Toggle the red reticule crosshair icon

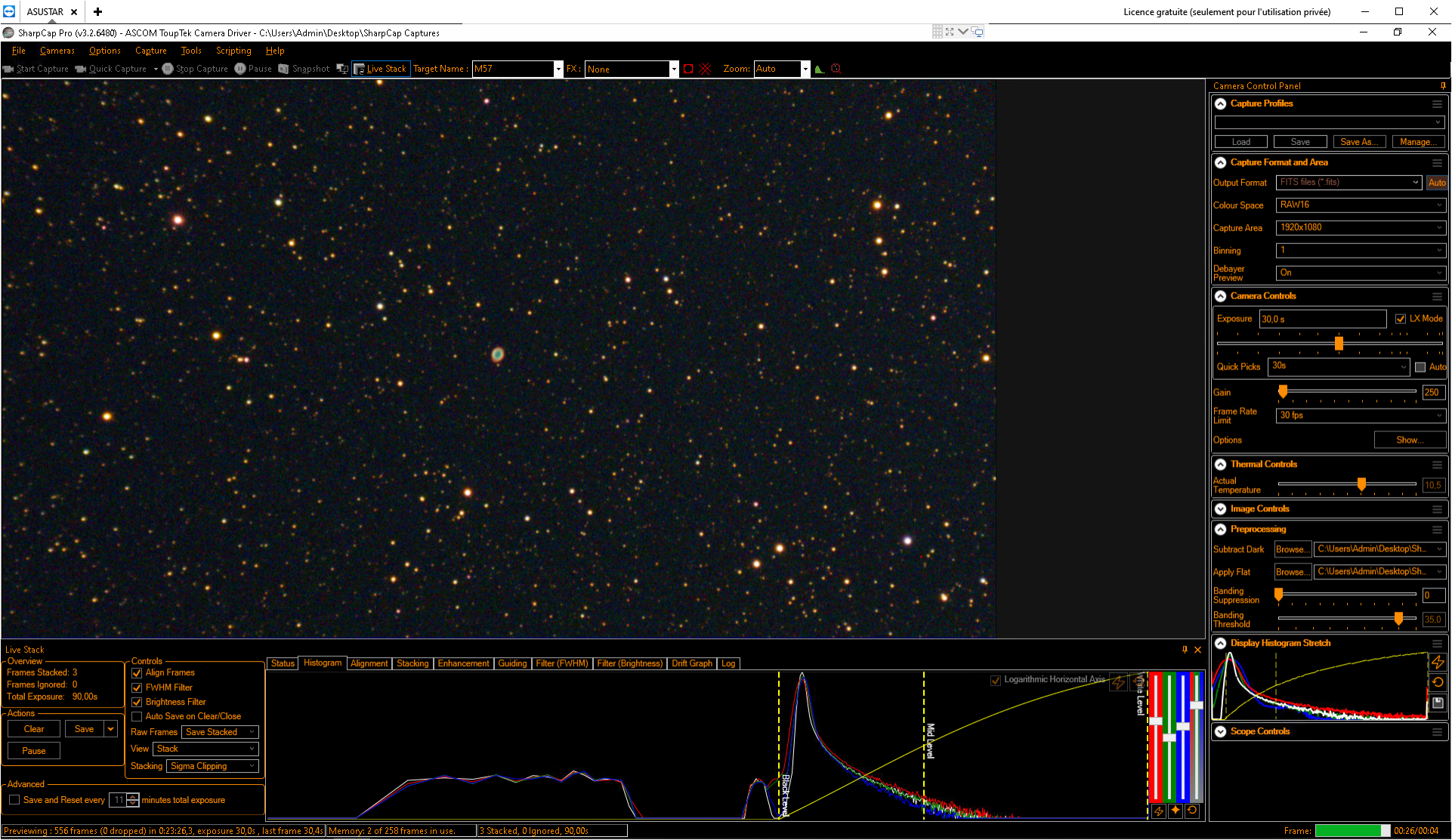tap(705, 69)
